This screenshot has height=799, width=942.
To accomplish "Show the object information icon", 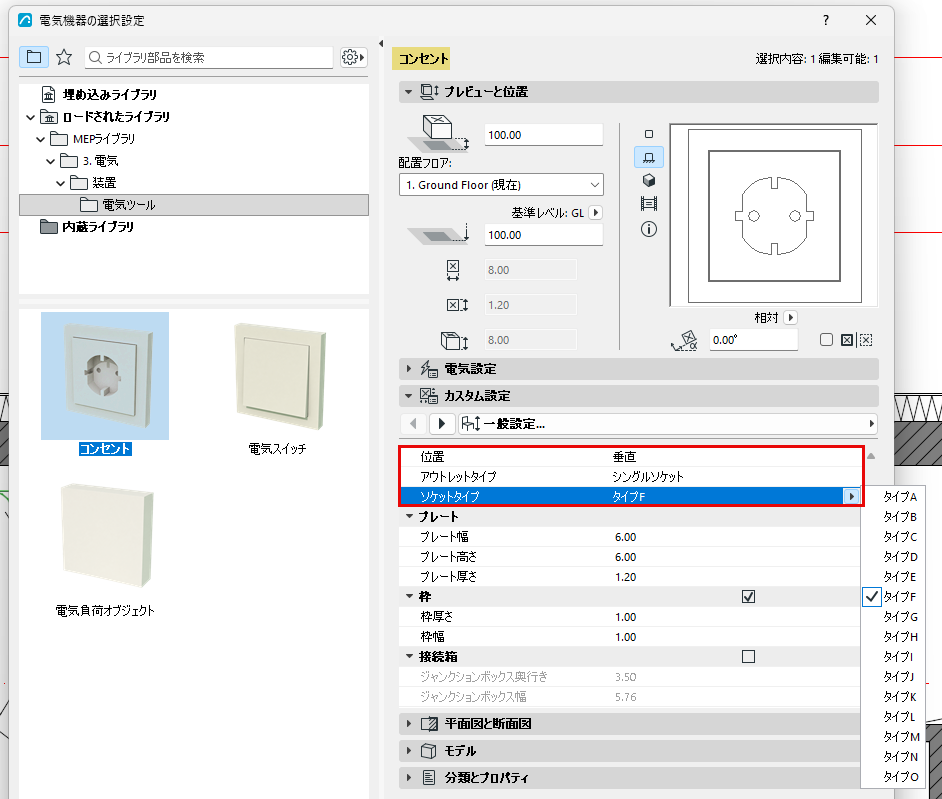I will 649,229.
